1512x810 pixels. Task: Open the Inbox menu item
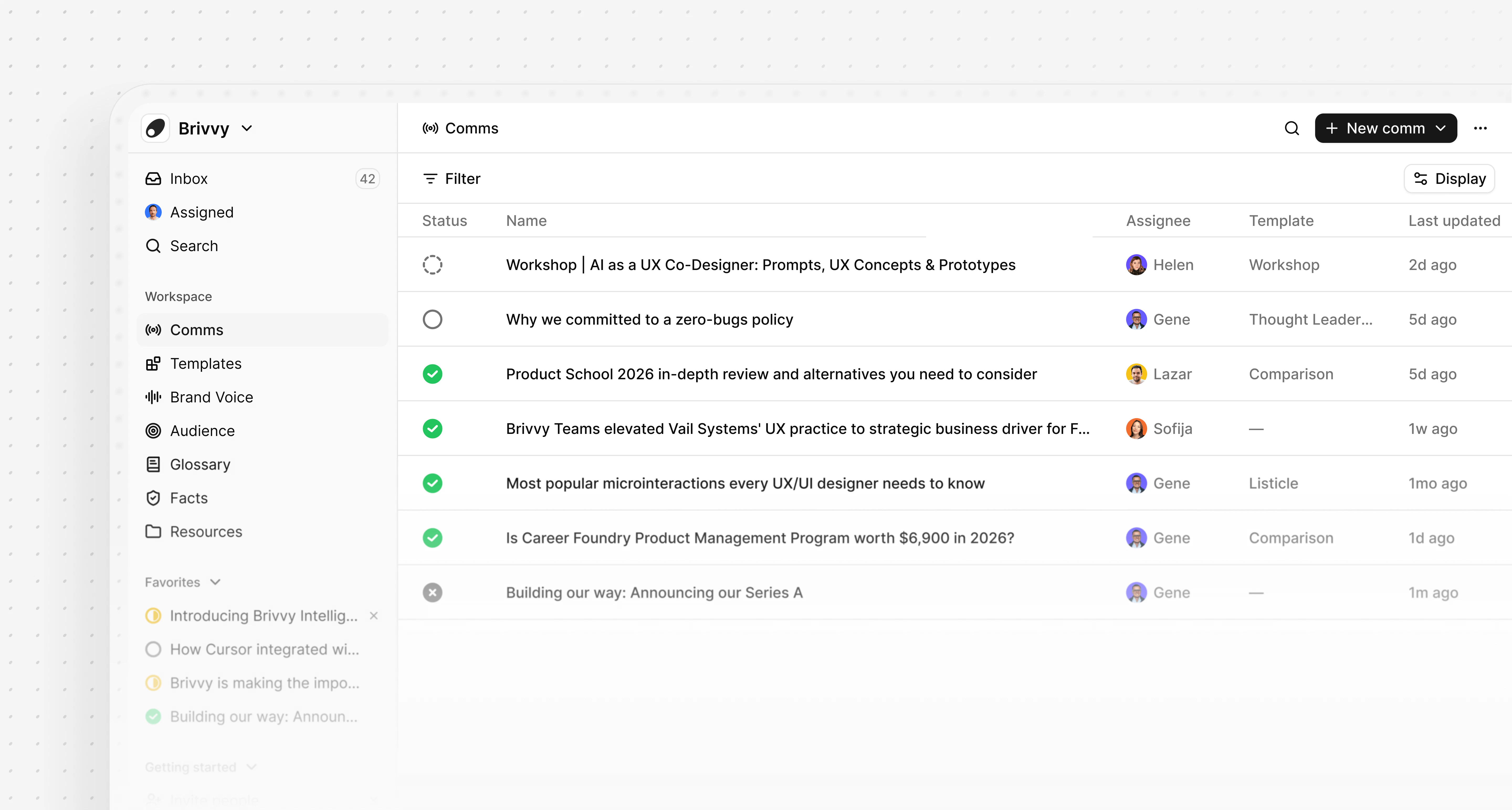click(188, 179)
